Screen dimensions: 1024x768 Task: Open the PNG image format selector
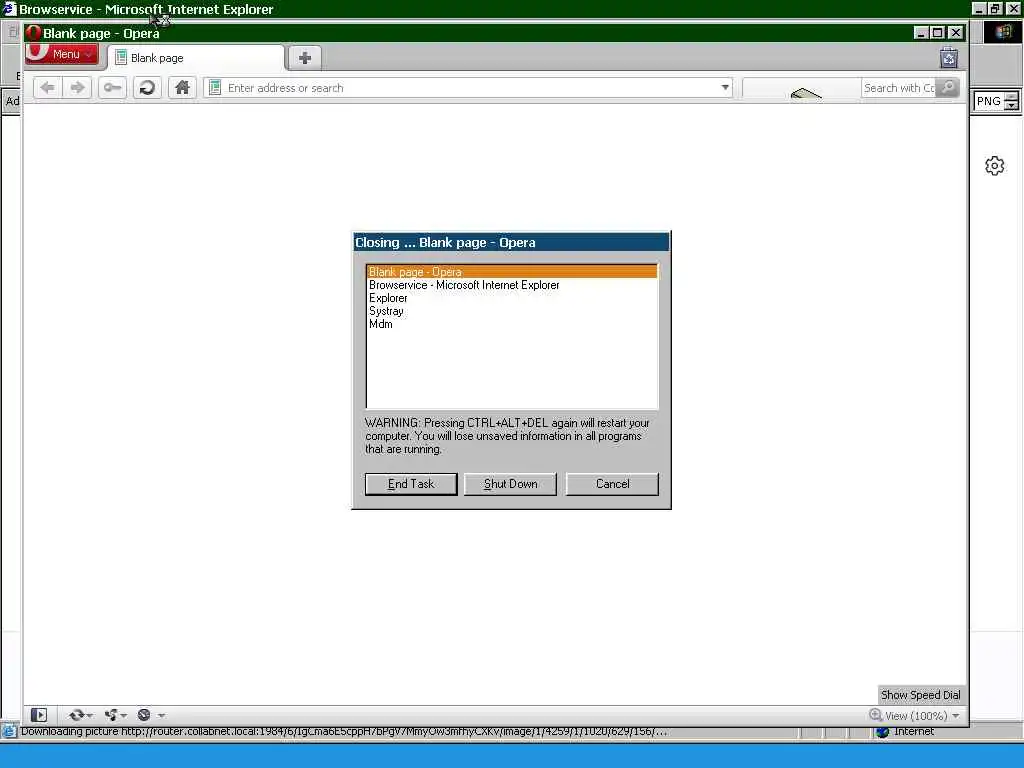click(996, 101)
